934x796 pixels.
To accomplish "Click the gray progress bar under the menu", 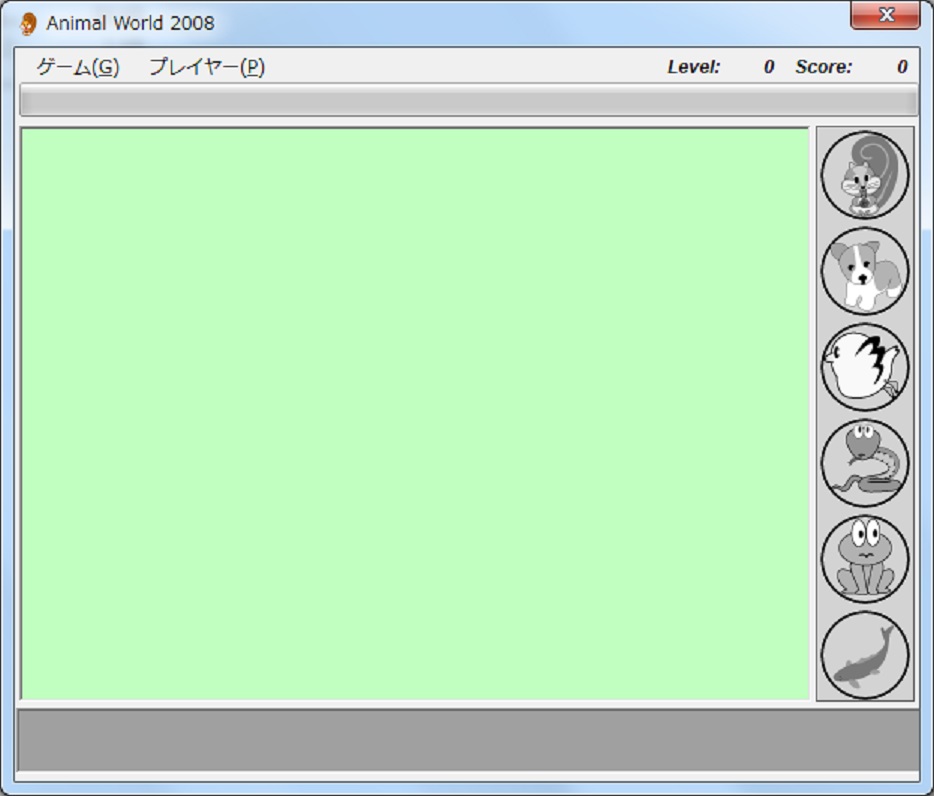I will point(468,100).
